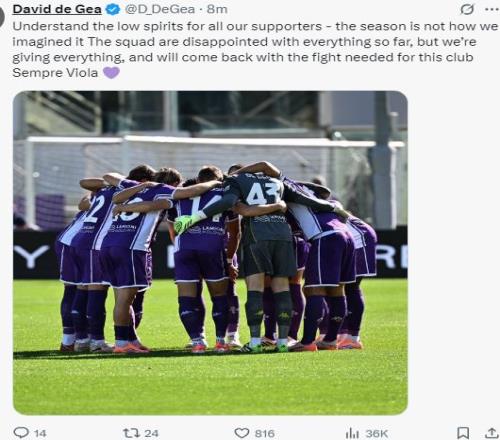Click the purple heart emoji
Screen dimensions: 500x440
[111, 72]
